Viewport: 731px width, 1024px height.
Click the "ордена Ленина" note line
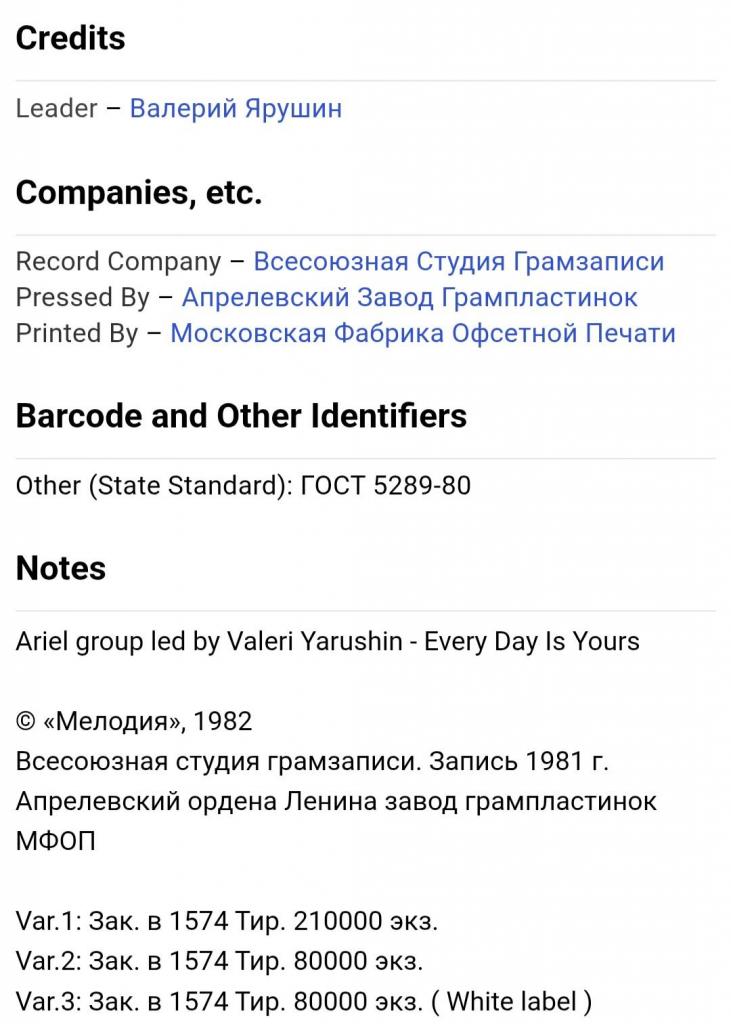tap(336, 801)
